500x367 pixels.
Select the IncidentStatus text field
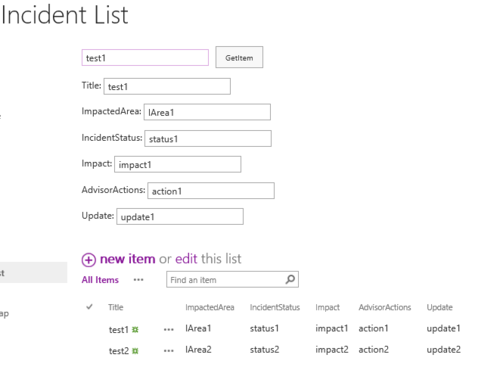pyautogui.click(x=208, y=138)
